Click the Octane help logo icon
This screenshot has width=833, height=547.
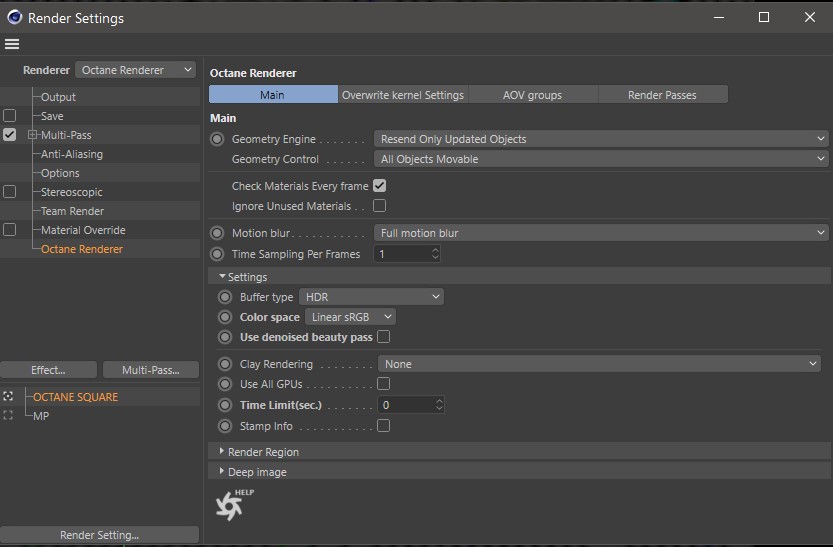pos(231,505)
